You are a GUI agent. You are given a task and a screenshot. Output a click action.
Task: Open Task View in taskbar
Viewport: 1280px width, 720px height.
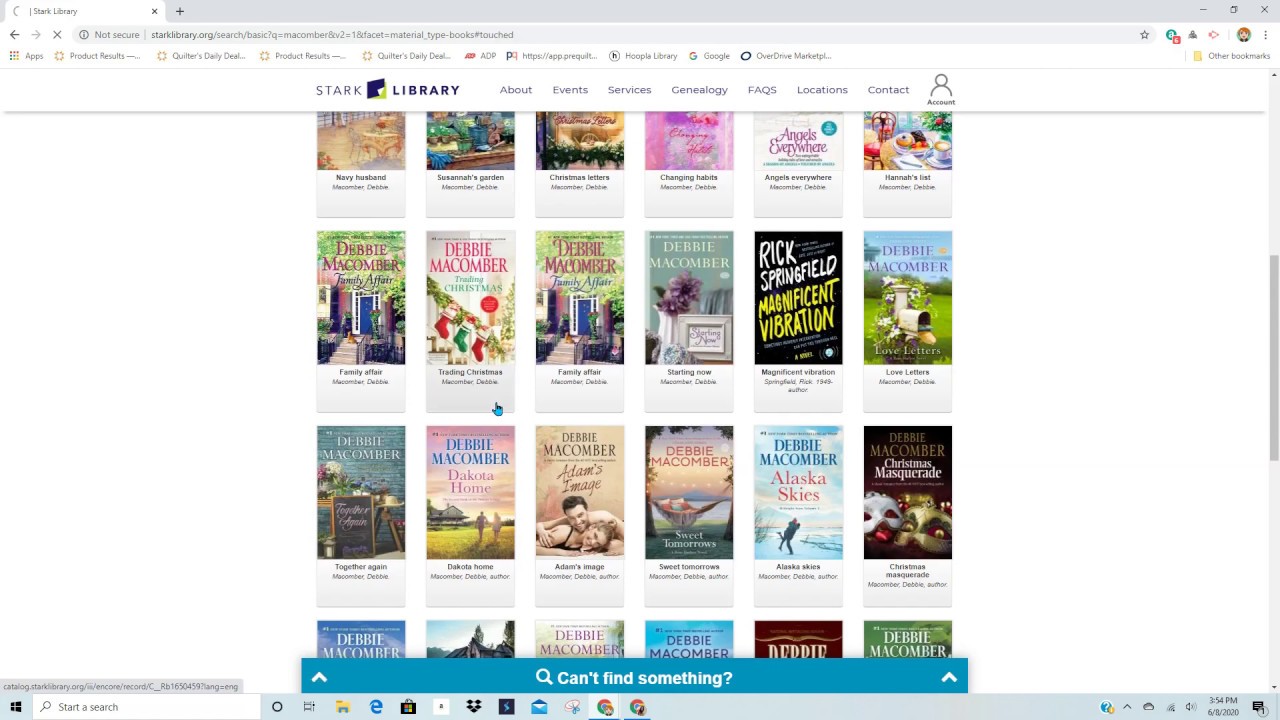(x=309, y=707)
